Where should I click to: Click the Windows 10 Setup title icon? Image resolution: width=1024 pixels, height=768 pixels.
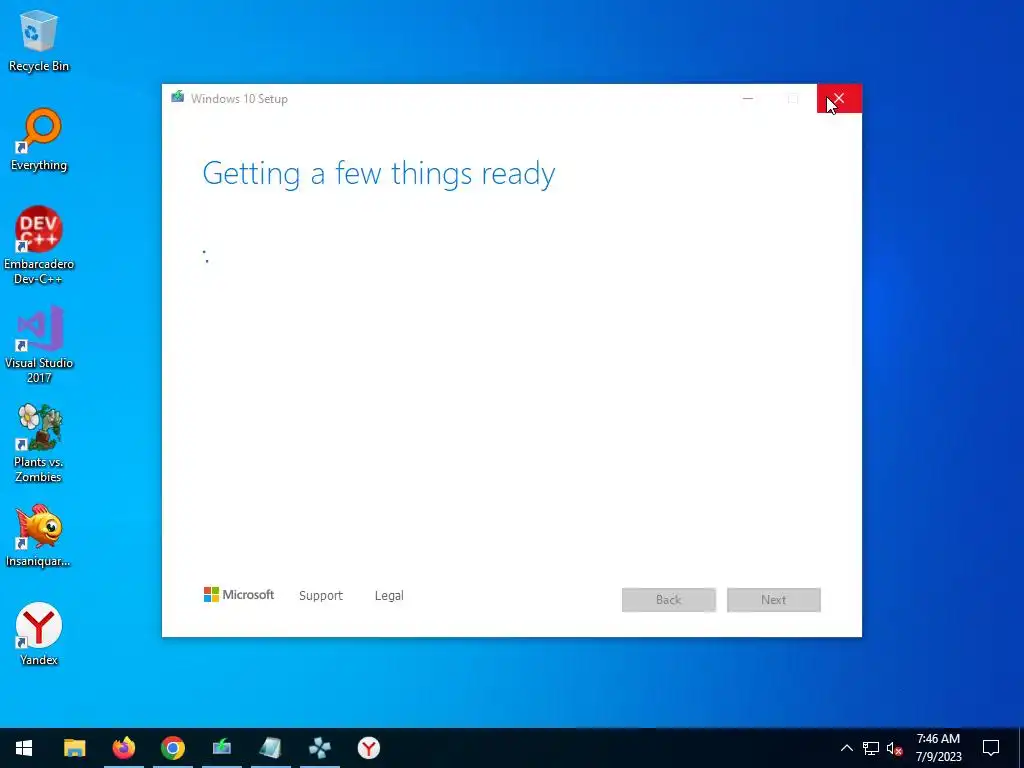pyautogui.click(x=177, y=98)
